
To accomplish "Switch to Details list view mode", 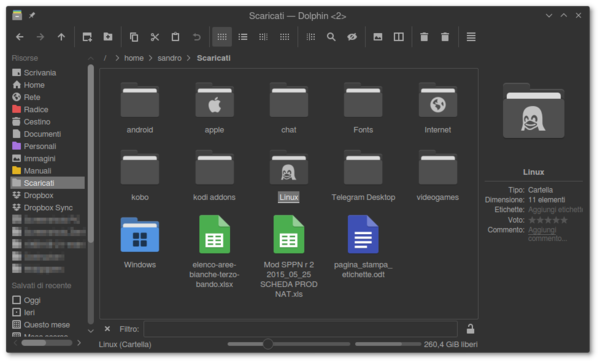I will pyautogui.click(x=243, y=37).
